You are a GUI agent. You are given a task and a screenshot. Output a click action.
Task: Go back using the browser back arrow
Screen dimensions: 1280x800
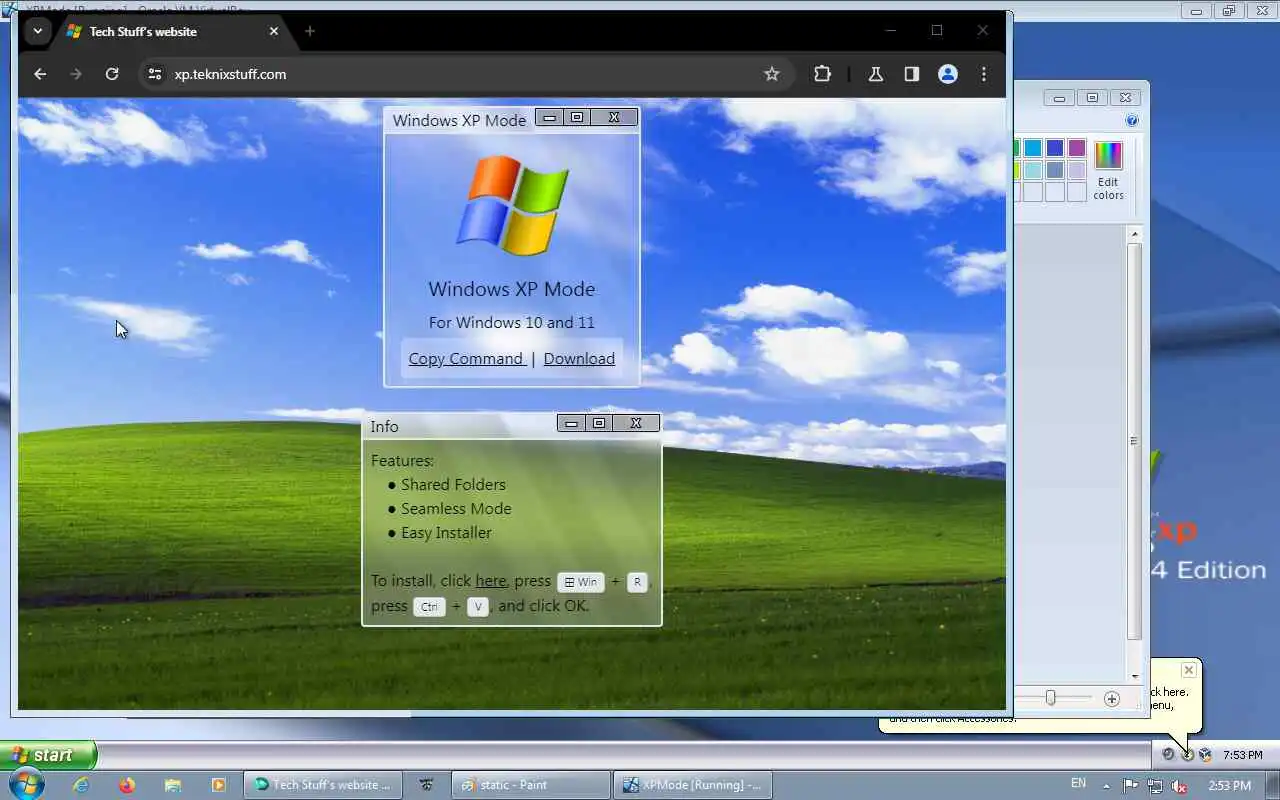click(x=40, y=74)
